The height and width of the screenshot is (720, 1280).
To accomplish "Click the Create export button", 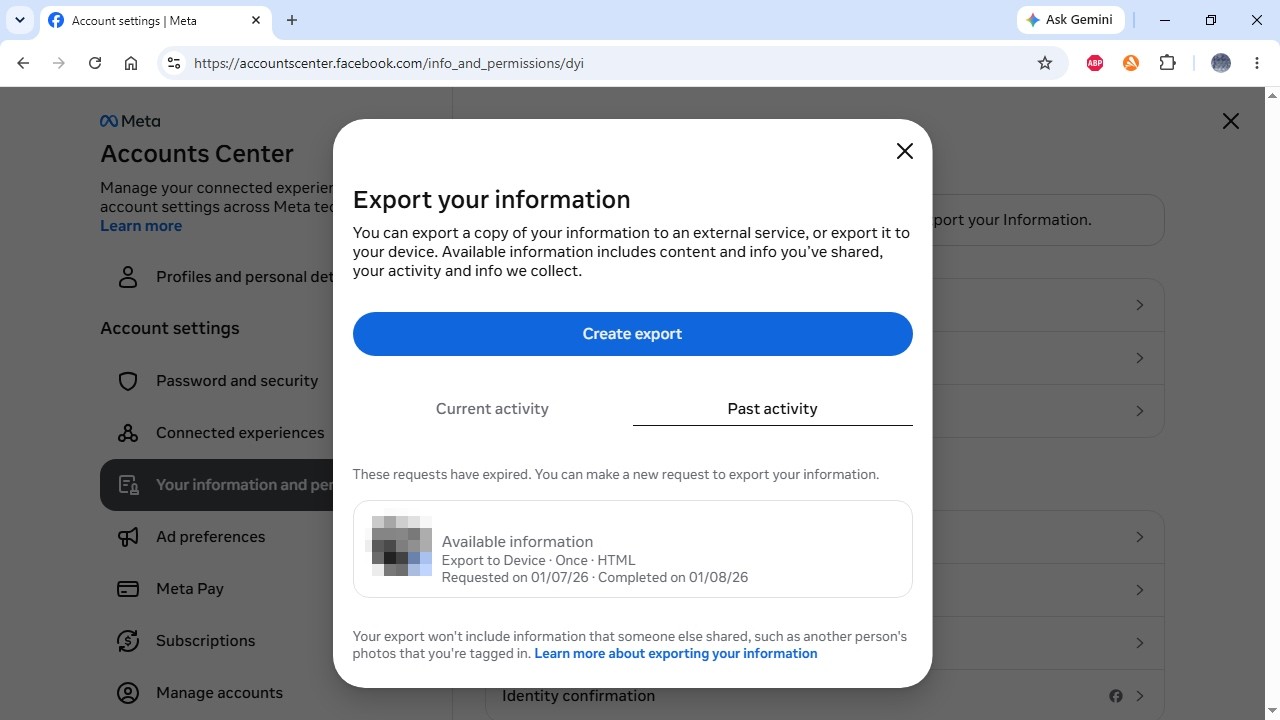I will [x=633, y=334].
